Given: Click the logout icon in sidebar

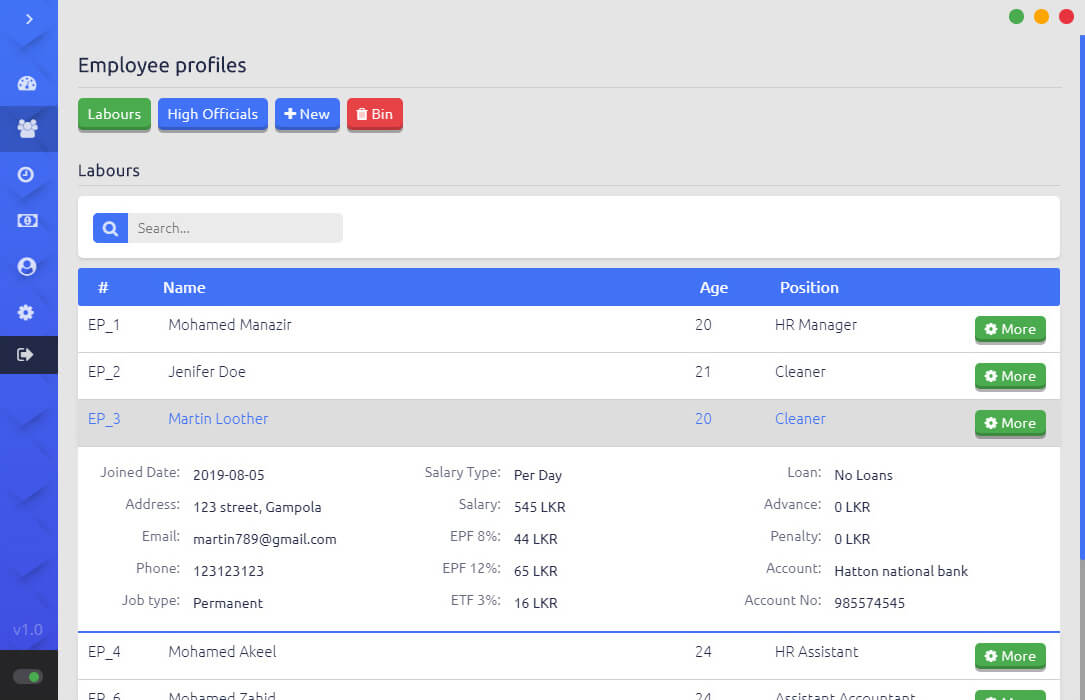Looking at the screenshot, I should pyautogui.click(x=27, y=355).
